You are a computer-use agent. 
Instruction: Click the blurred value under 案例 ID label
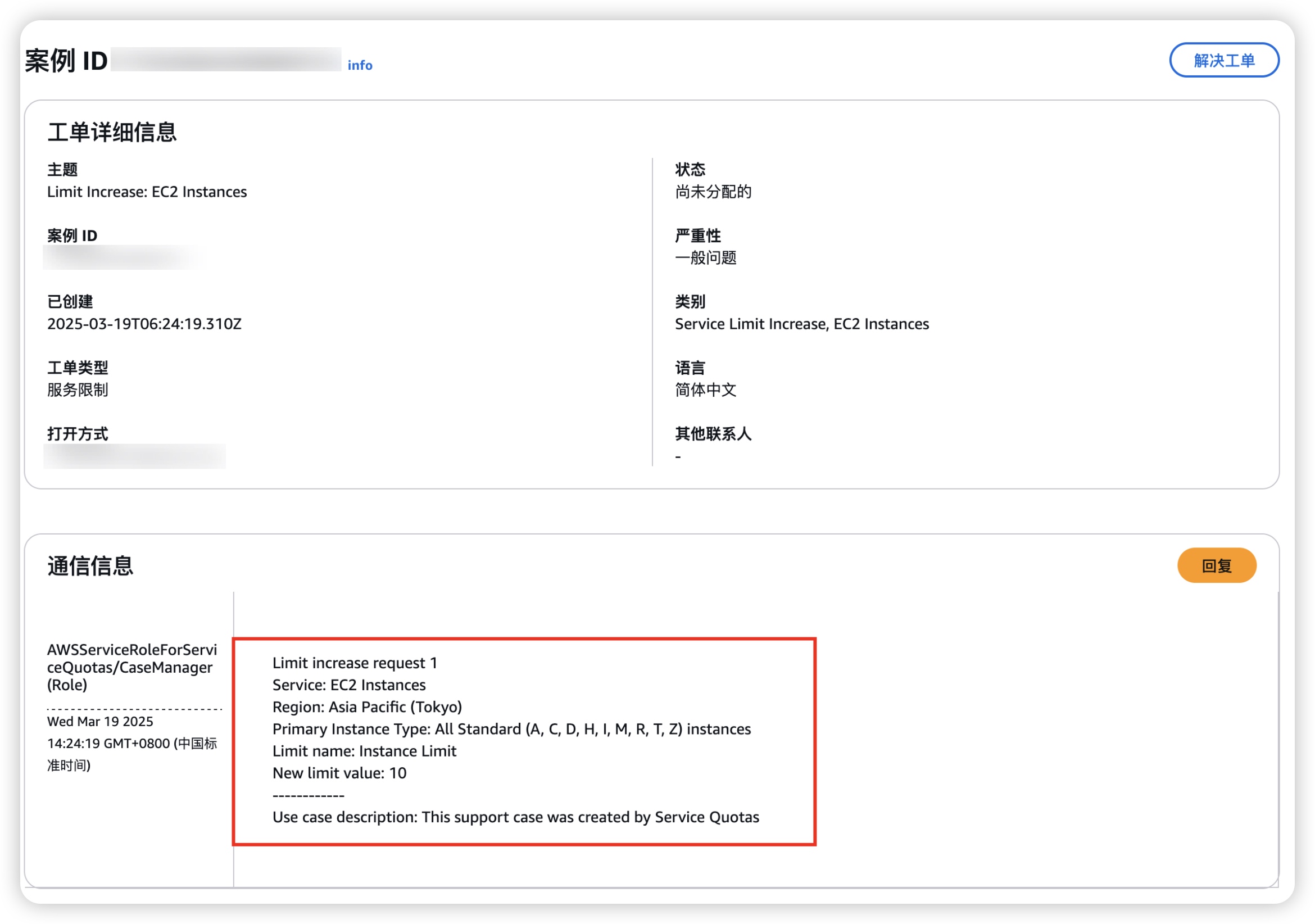123,258
